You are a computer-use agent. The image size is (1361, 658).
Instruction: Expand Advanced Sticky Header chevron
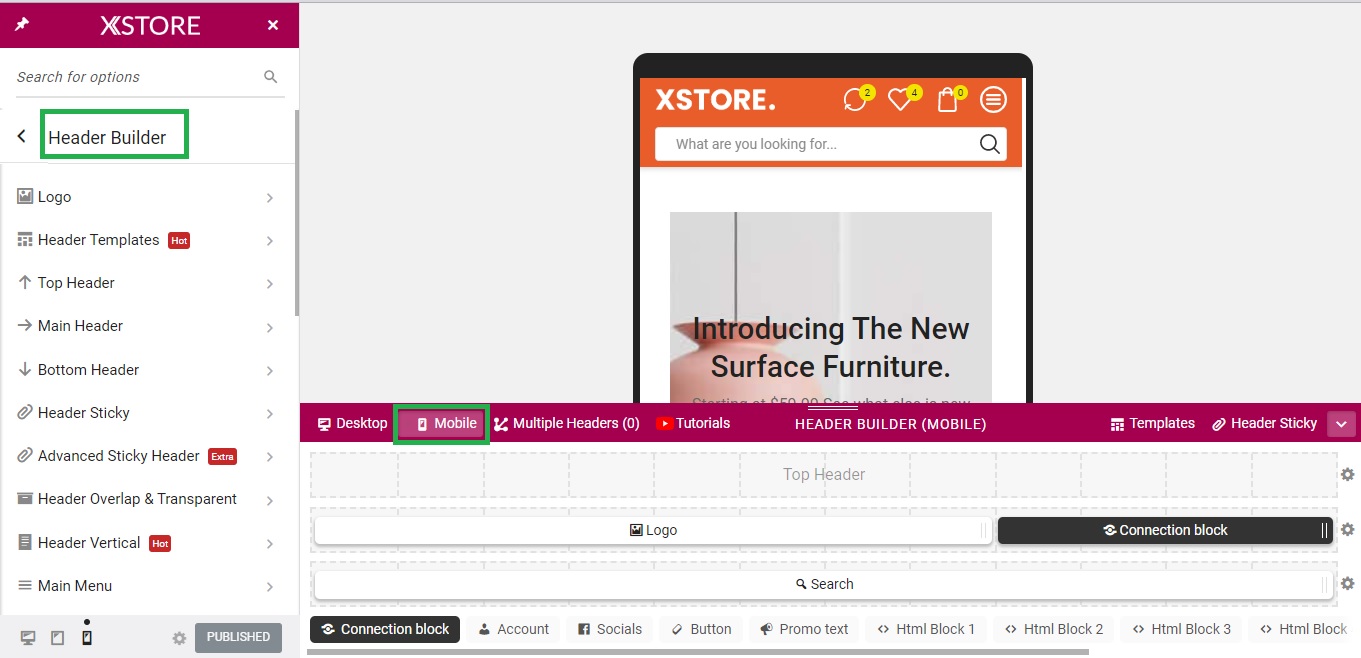[270, 457]
